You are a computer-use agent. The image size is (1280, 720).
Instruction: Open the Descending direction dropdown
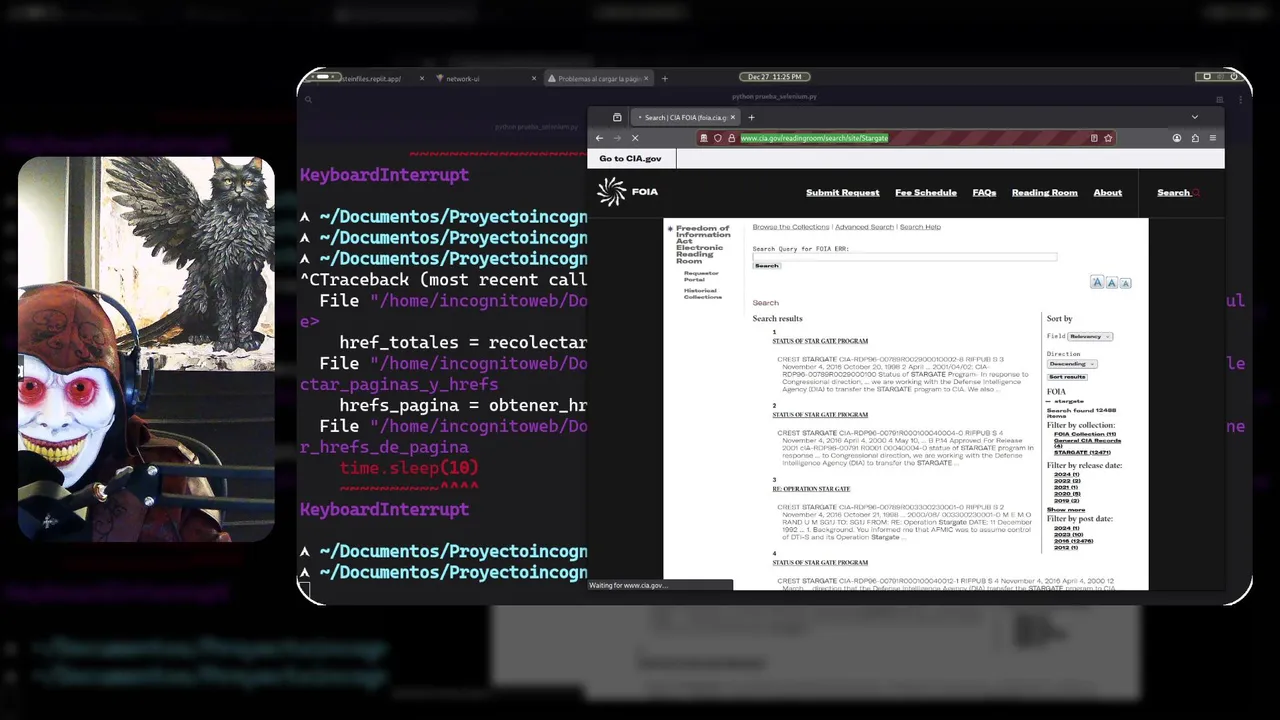[1072, 364]
